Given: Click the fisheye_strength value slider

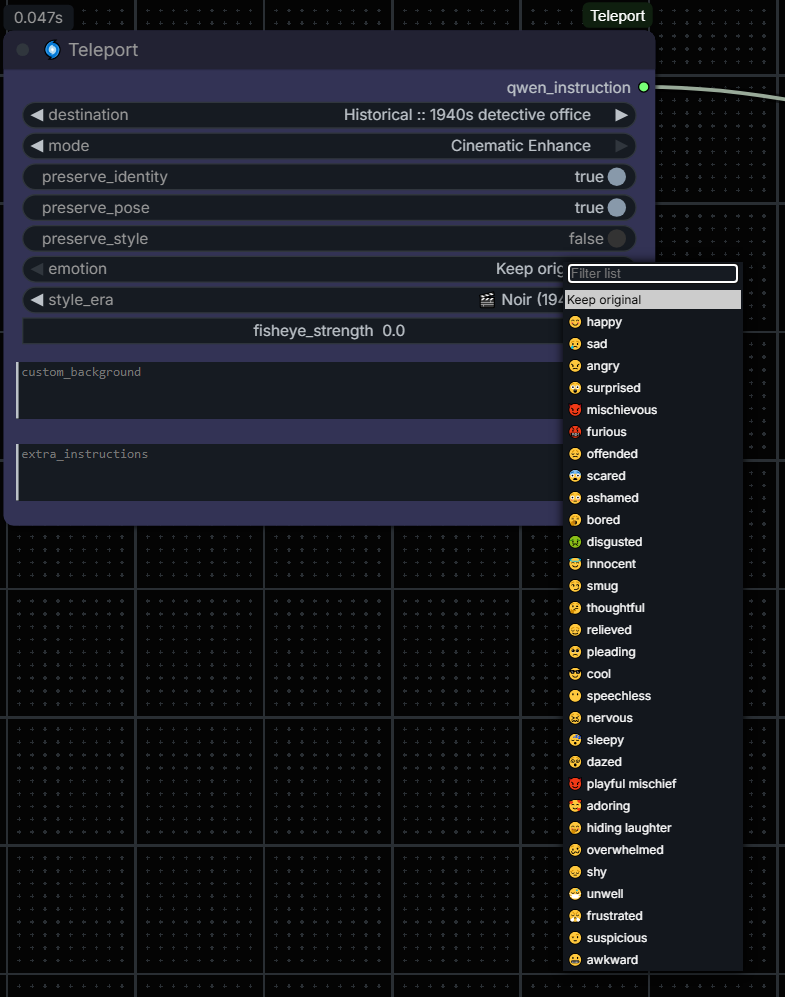Looking at the screenshot, I should [x=293, y=331].
